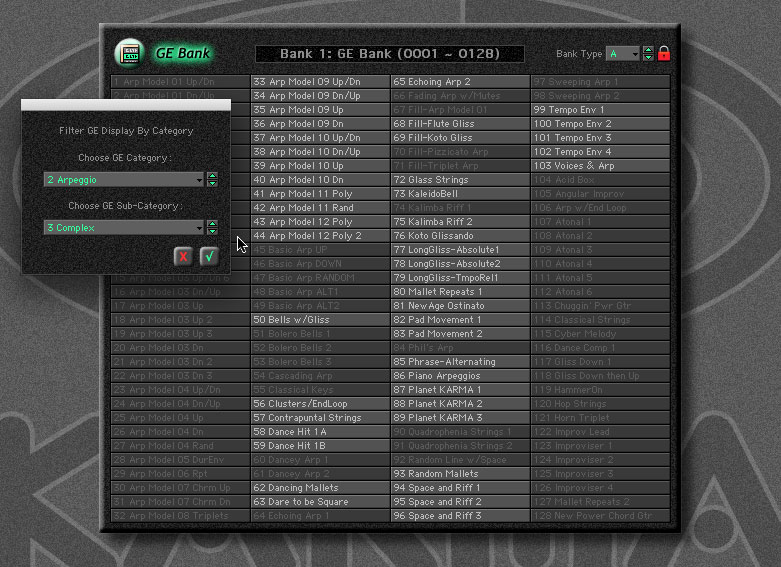Pick 99 Tempo Env 1 entry
The height and width of the screenshot is (567, 781).
600,110
